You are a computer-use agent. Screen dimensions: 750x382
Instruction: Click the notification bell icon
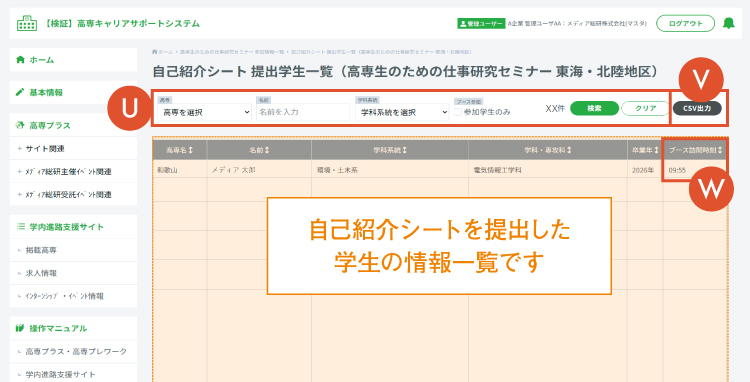pos(728,23)
